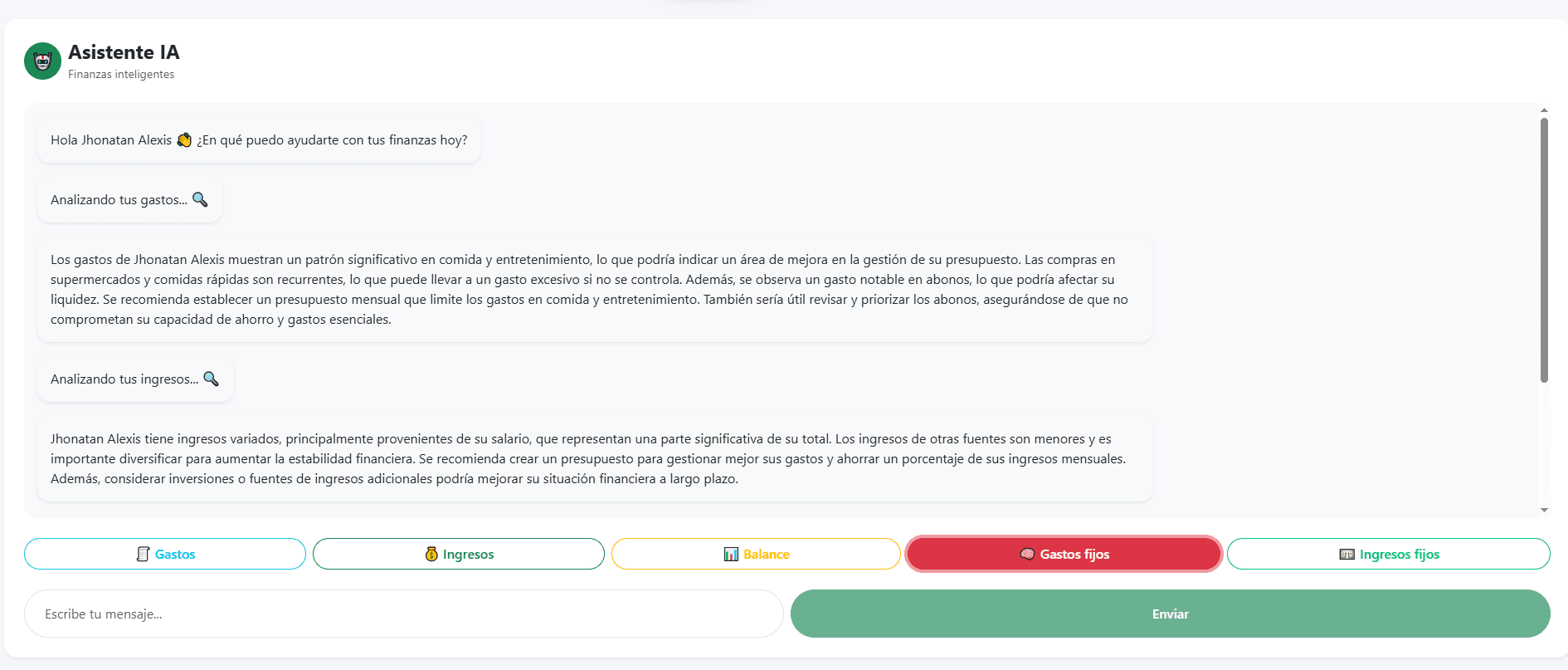Click the Asistente IA title
The width and height of the screenshot is (1568, 670).
tap(124, 52)
